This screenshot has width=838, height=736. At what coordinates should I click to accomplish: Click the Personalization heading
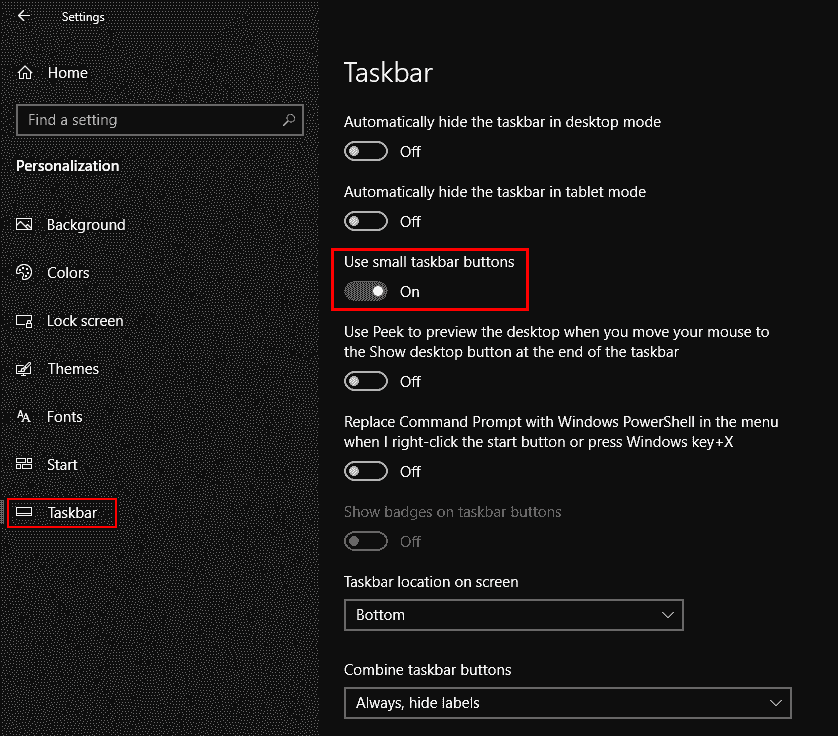[x=67, y=166]
